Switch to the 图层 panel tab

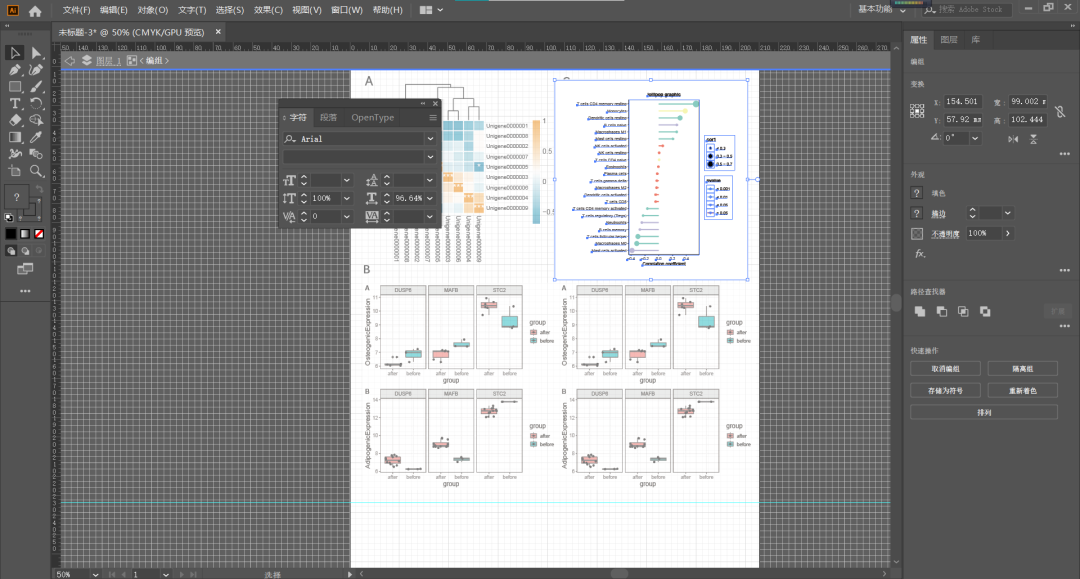pyautogui.click(x=948, y=40)
